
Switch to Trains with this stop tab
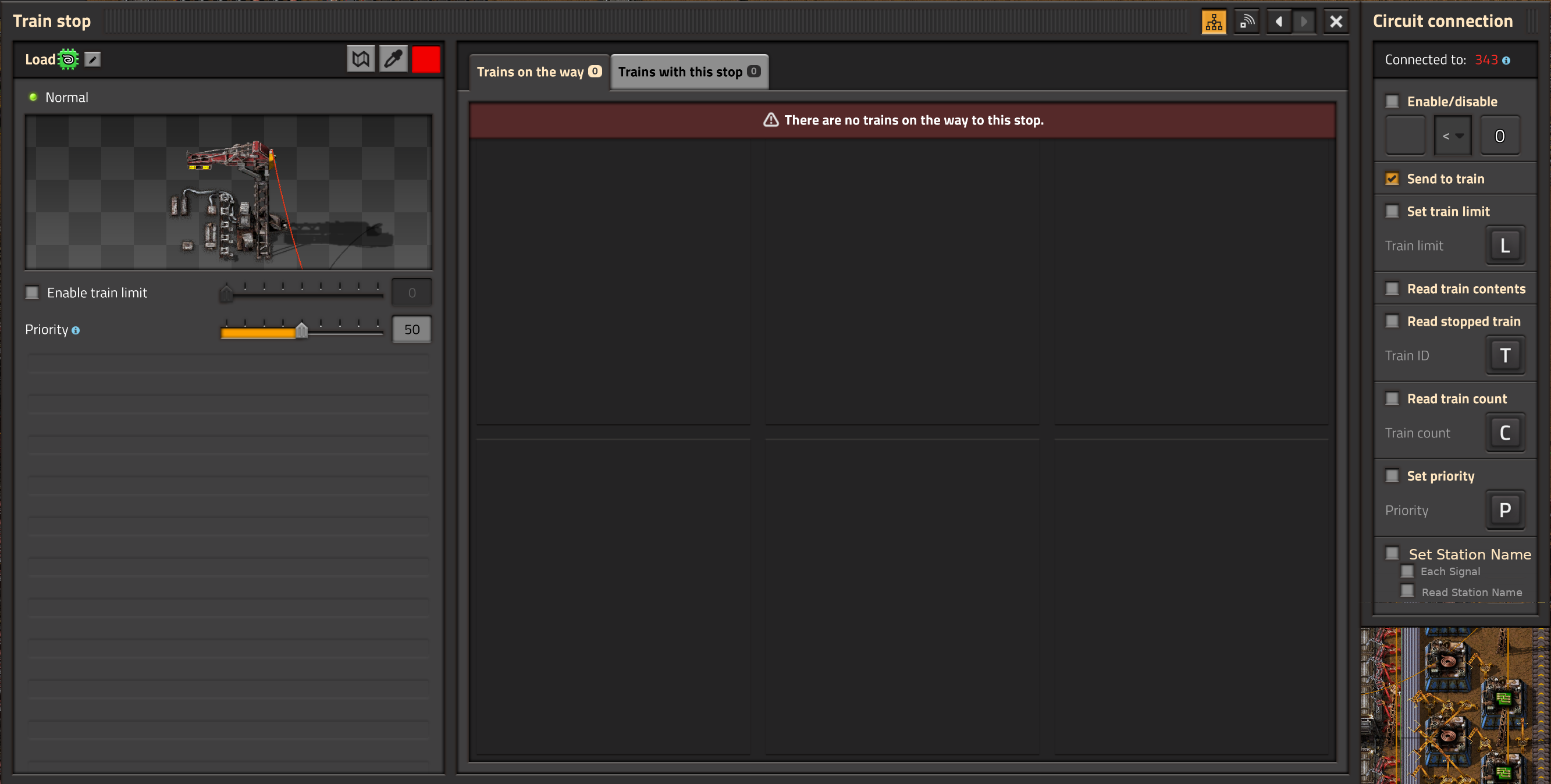(x=688, y=72)
